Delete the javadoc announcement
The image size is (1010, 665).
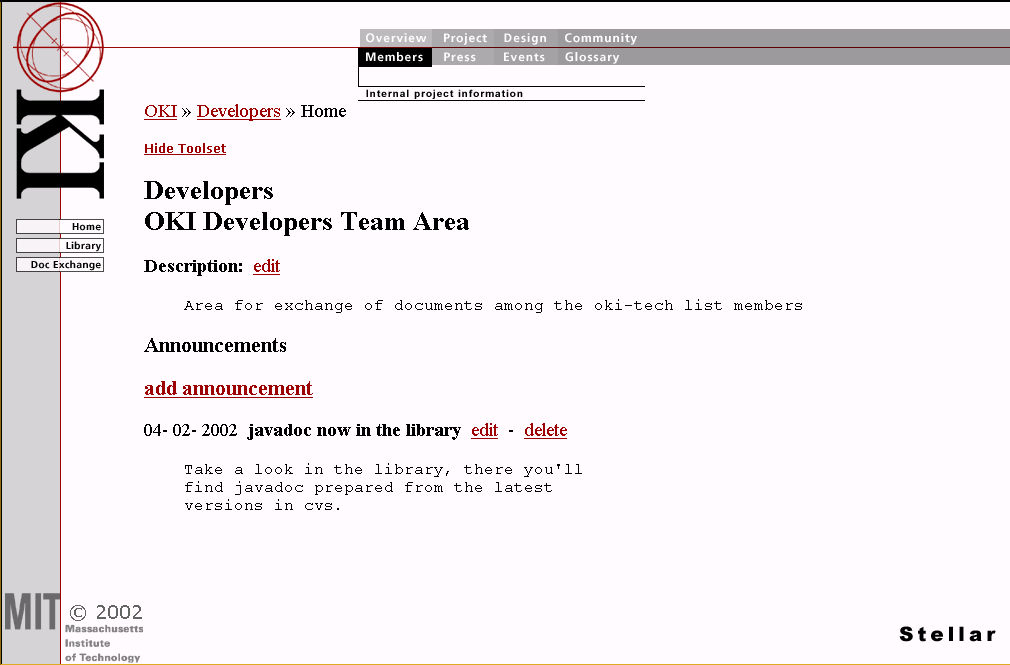tap(545, 430)
